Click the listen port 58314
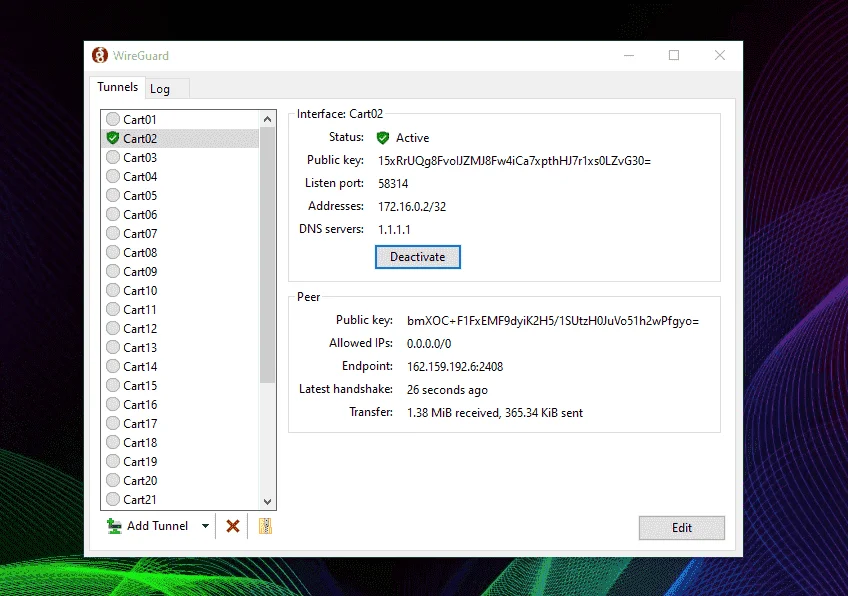 coord(393,184)
